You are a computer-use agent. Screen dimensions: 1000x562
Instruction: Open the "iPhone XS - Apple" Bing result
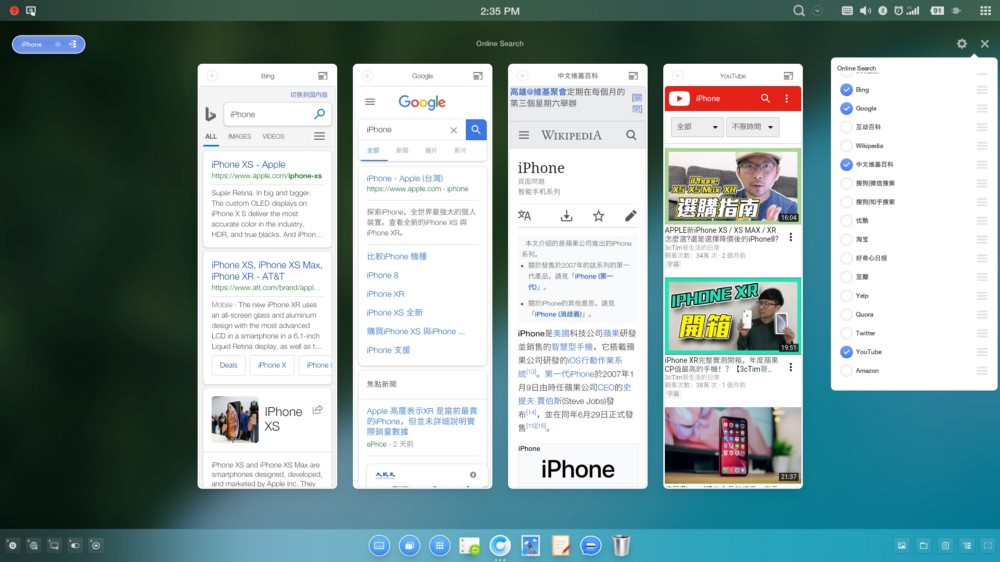(248, 164)
